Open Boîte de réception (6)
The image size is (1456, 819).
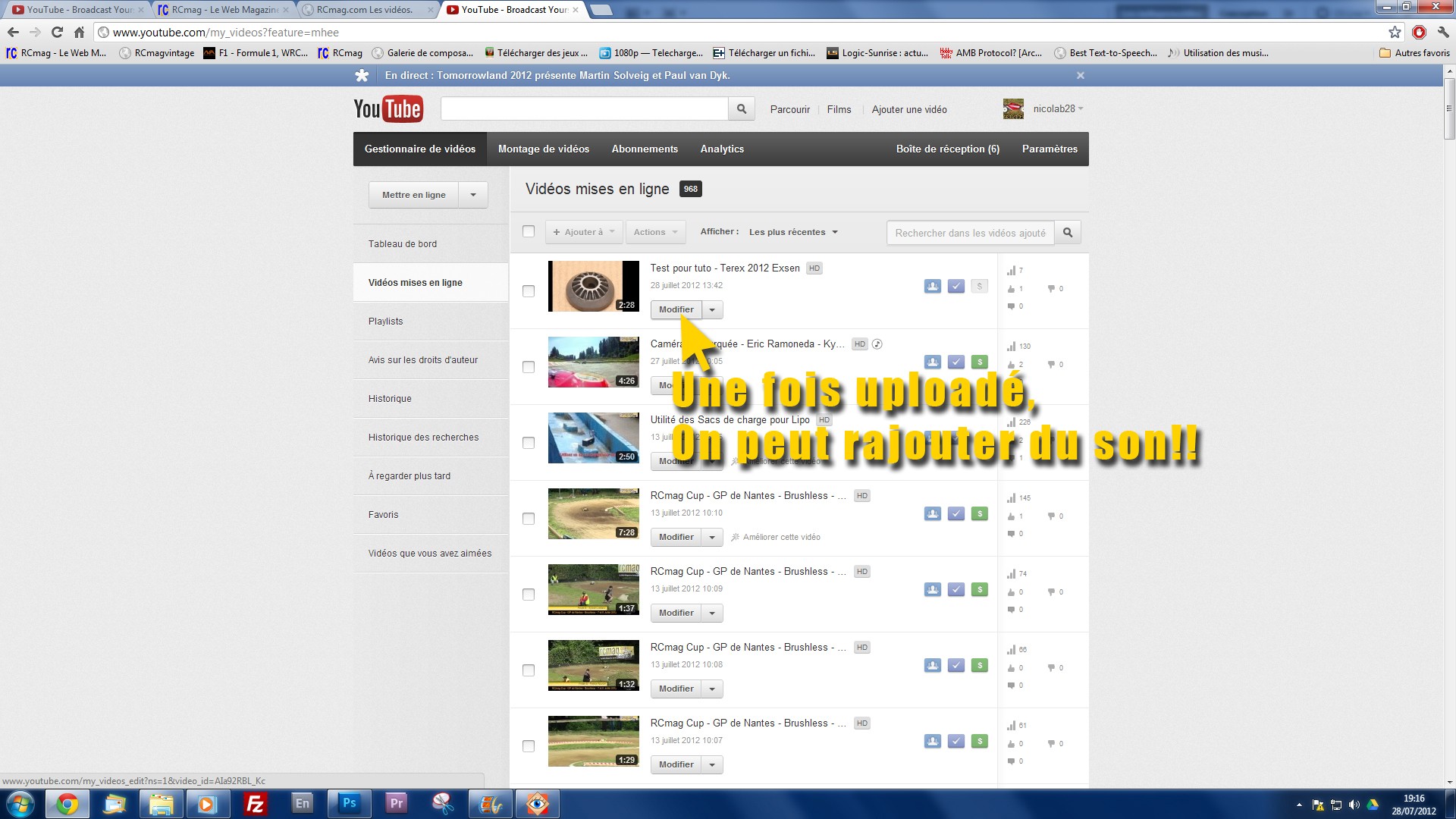click(x=948, y=149)
